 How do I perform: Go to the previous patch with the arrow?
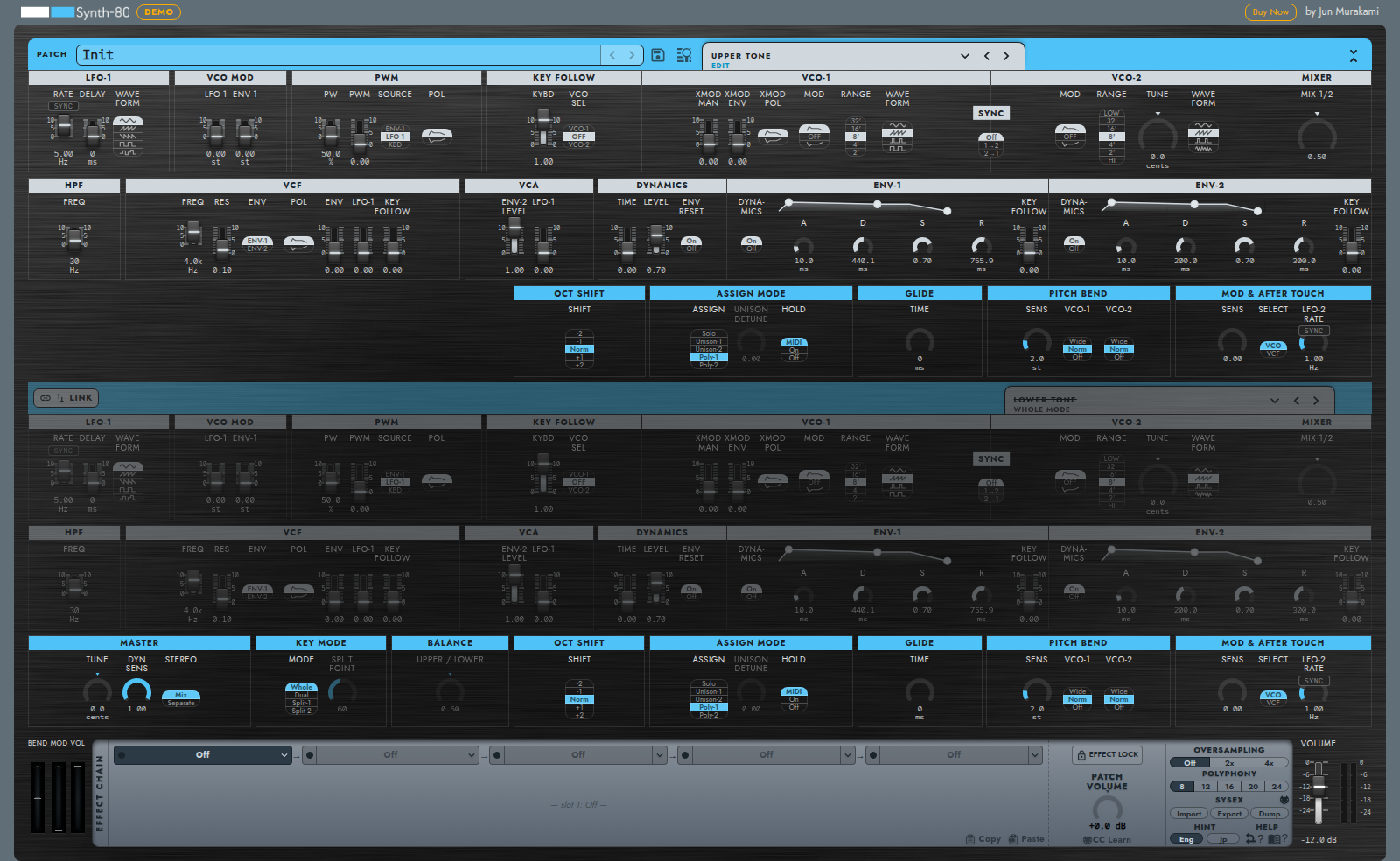tap(612, 55)
